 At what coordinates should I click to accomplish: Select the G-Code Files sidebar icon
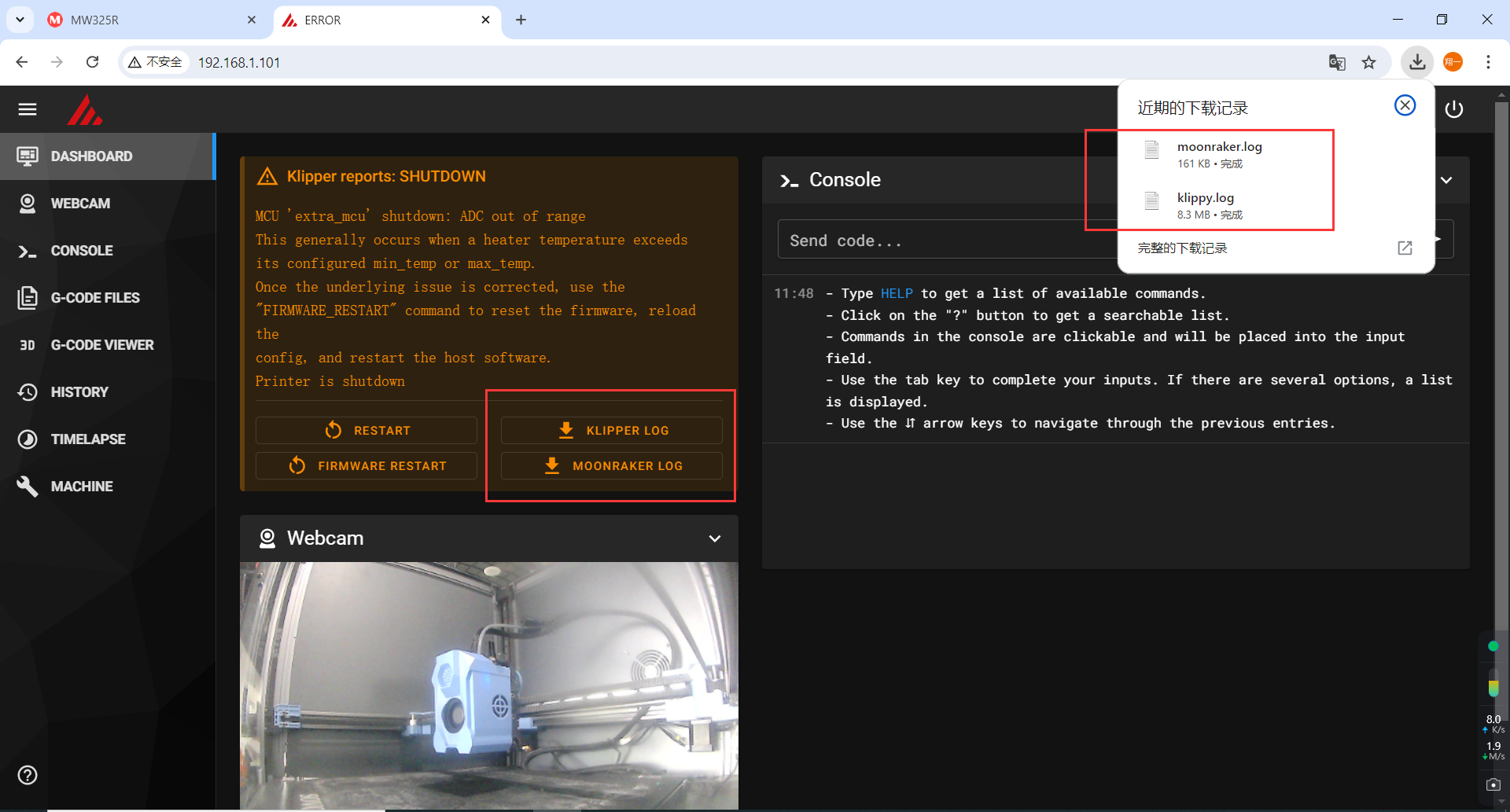coord(28,297)
